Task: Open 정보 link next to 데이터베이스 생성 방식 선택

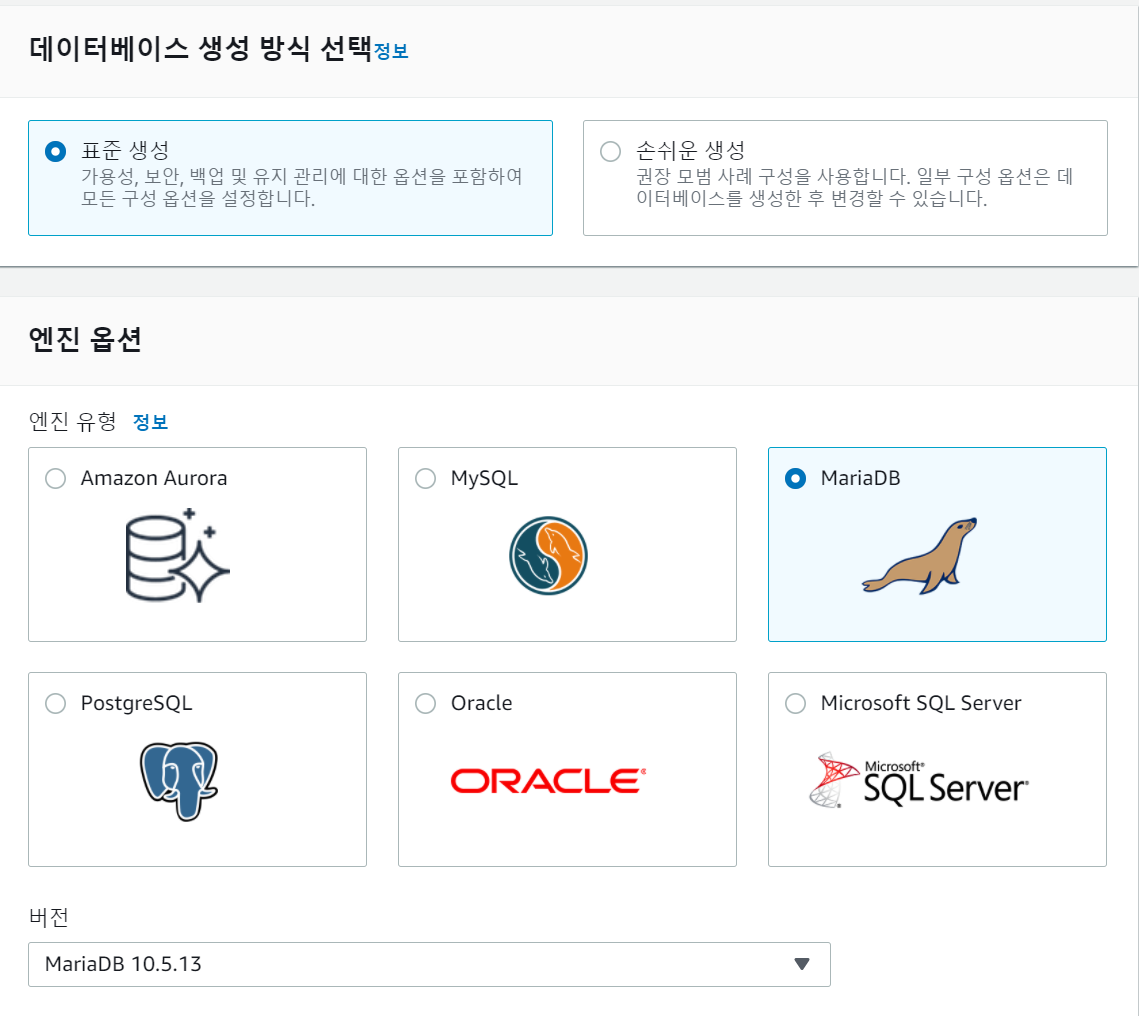Action: (x=391, y=52)
